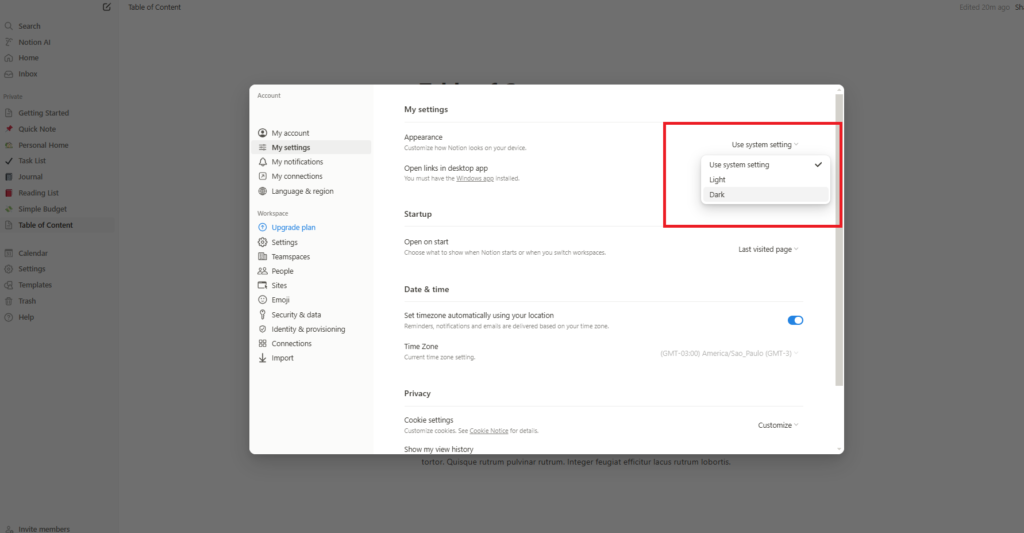
Task: Click the Teamspaces icon
Action: click(263, 256)
